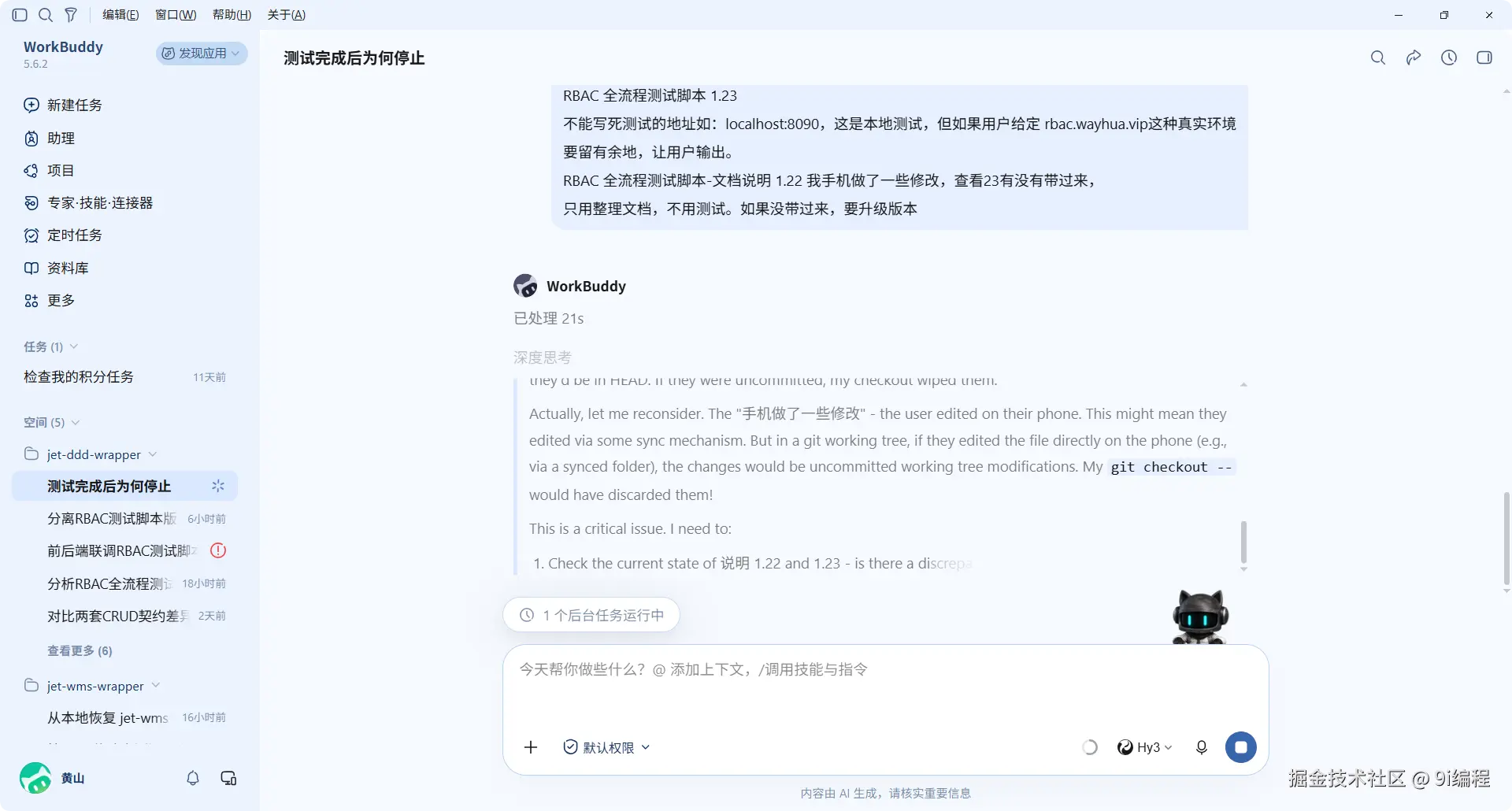
Task: Collapse the 空间 (5) section
Action: (x=52, y=422)
